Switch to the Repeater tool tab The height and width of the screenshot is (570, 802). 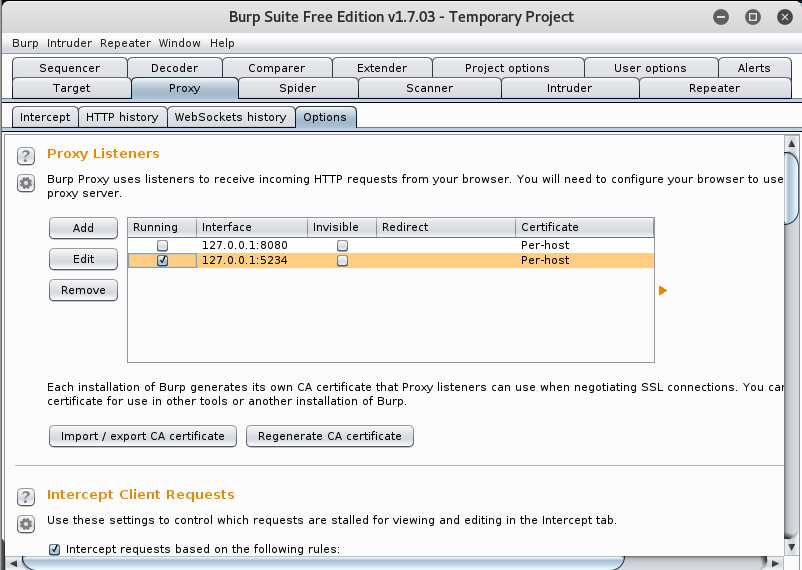point(715,88)
